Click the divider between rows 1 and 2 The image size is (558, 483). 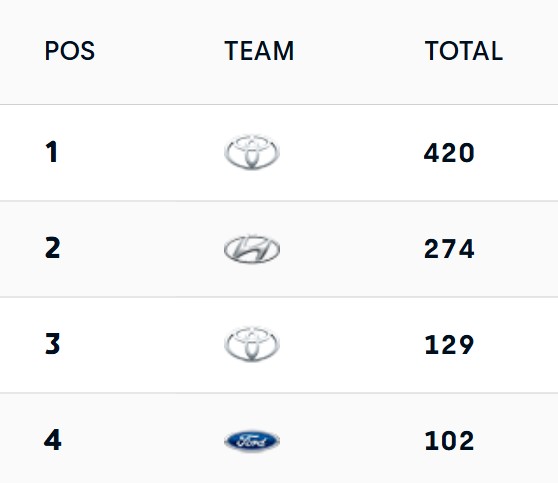point(279,201)
